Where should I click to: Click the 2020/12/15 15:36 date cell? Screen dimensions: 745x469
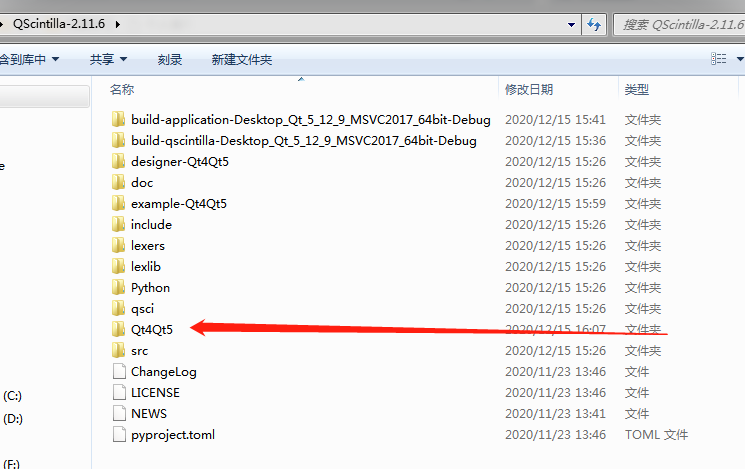[x=555, y=141]
